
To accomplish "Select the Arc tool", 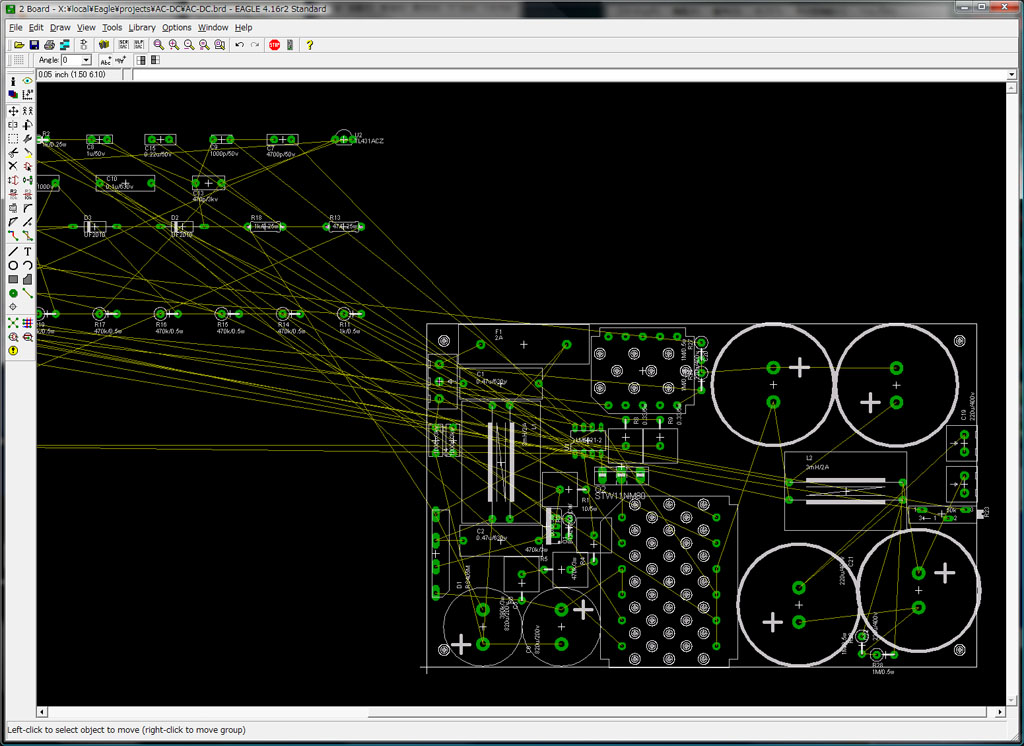I will (x=27, y=265).
